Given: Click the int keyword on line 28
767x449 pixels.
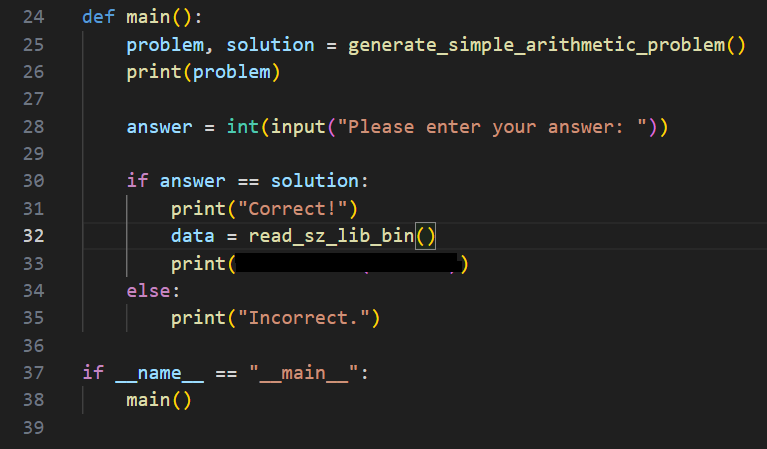Looking at the screenshot, I should [243, 127].
